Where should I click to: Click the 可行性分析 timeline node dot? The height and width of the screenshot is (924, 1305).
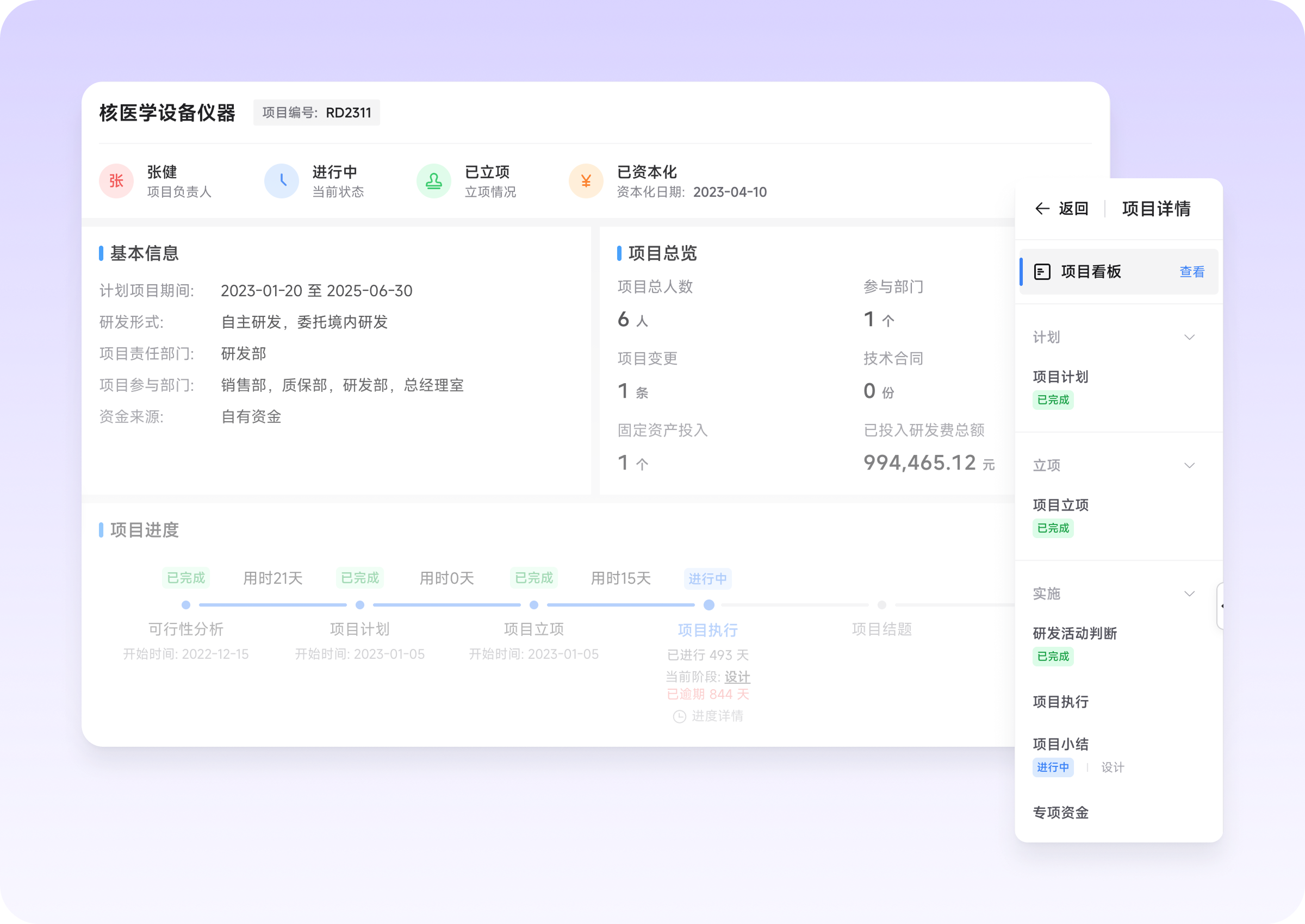(186, 605)
